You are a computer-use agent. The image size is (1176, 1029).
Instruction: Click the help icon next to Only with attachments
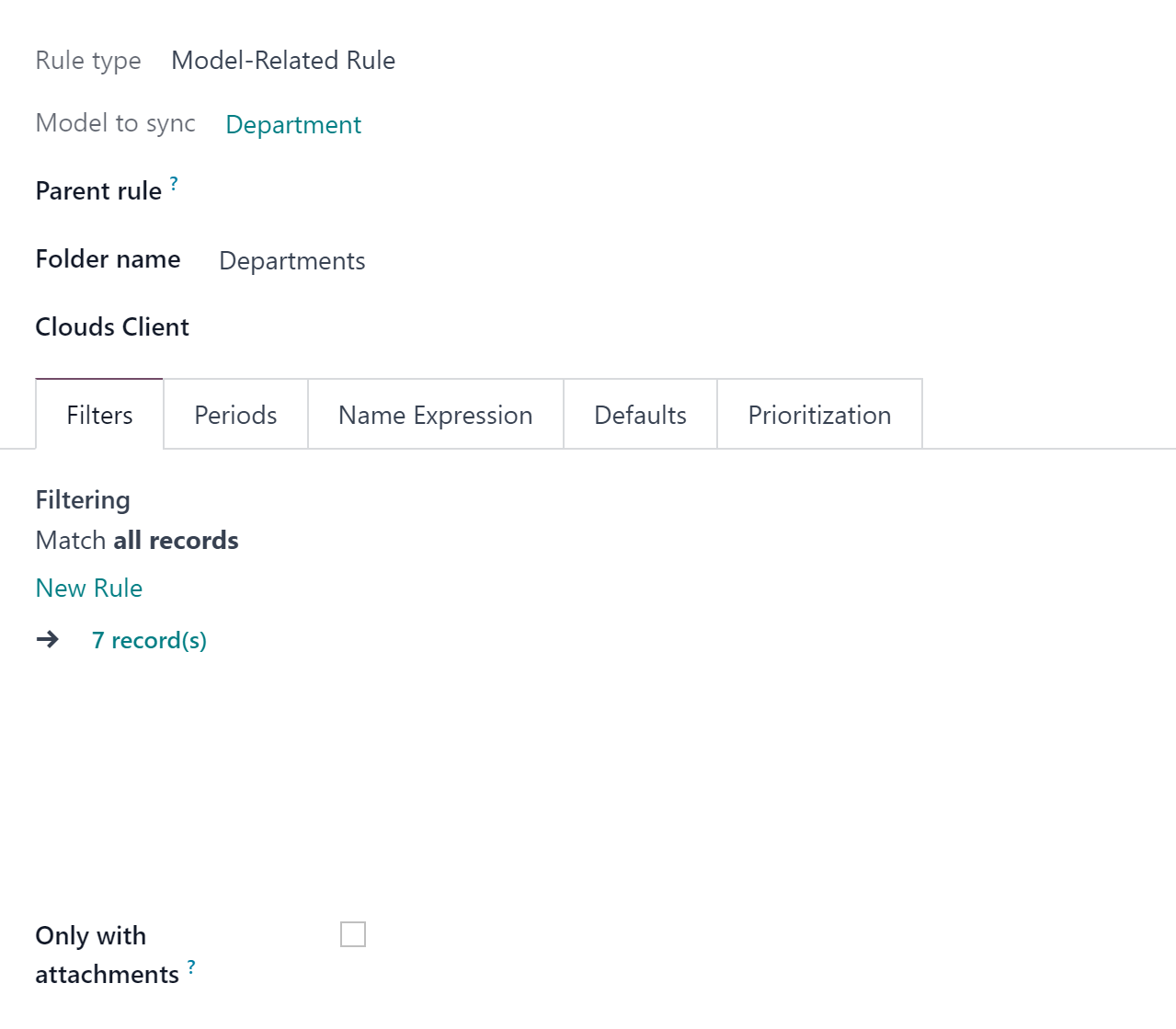[191, 966]
